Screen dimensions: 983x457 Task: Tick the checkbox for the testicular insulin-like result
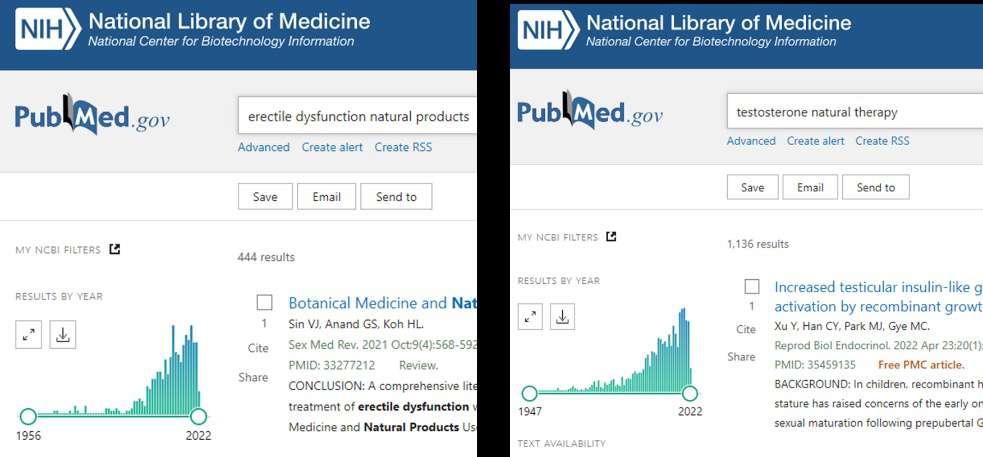(x=752, y=287)
